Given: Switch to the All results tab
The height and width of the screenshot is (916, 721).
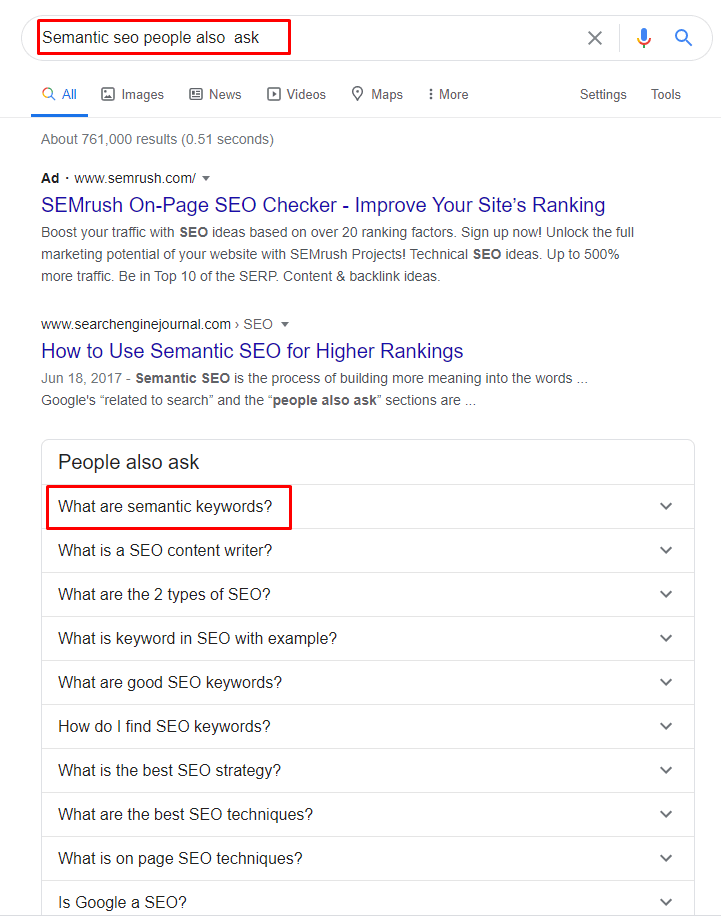Looking at the screenshot, I should tap(59, 93).
